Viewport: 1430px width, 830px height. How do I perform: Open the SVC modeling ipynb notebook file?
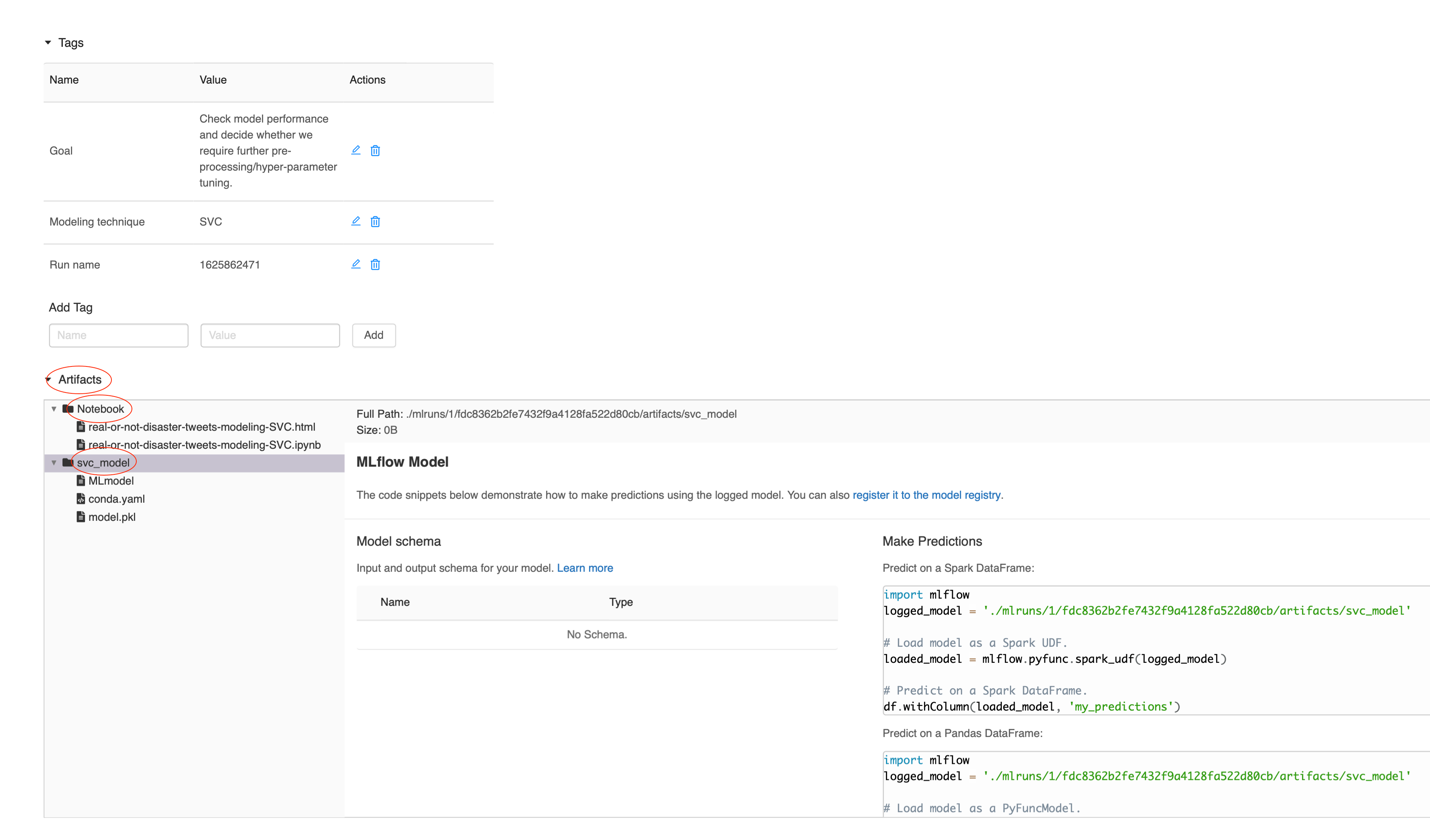click(204, 445)
